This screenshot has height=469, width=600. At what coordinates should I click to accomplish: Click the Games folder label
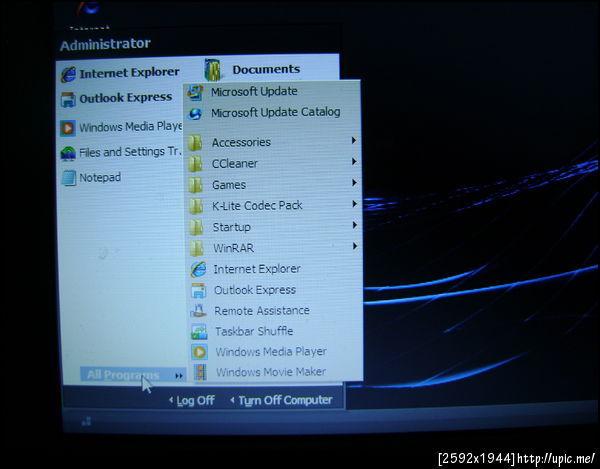[229, 185]
